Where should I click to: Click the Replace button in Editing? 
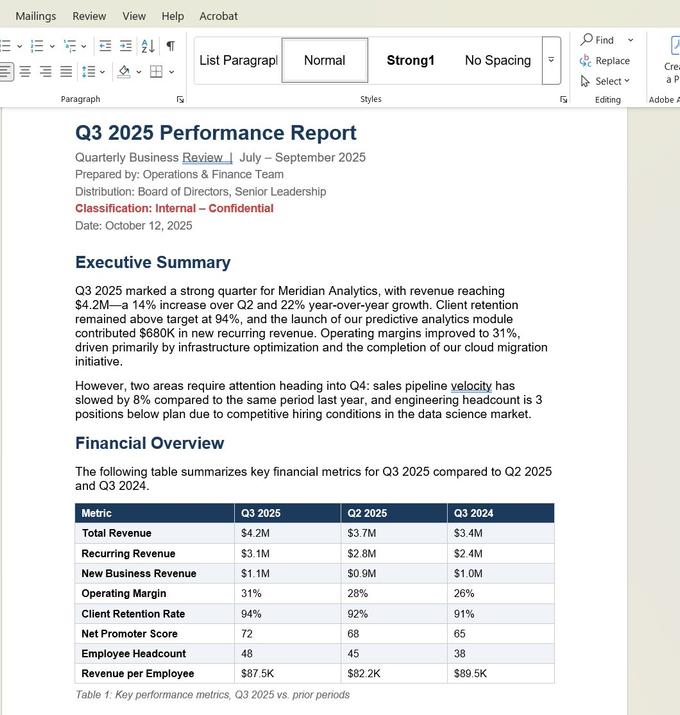click(605, 61)
